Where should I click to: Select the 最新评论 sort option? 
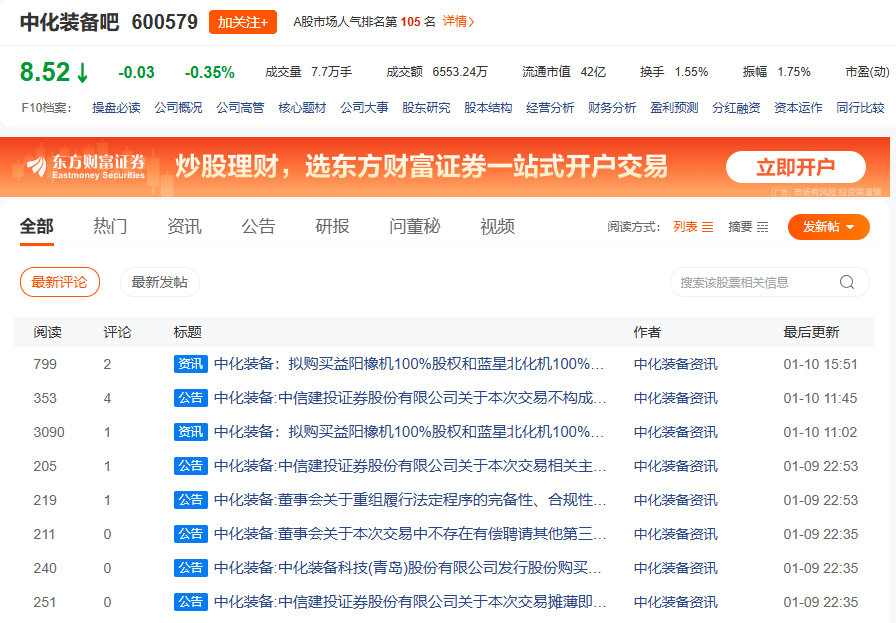60,282
